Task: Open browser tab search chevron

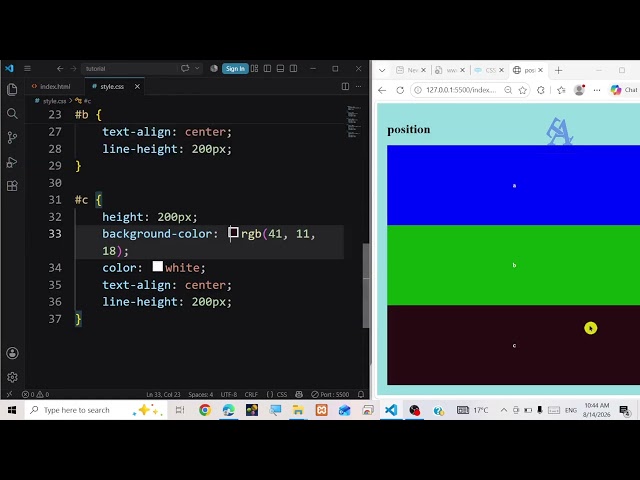Action: click(x=382, y=70)
